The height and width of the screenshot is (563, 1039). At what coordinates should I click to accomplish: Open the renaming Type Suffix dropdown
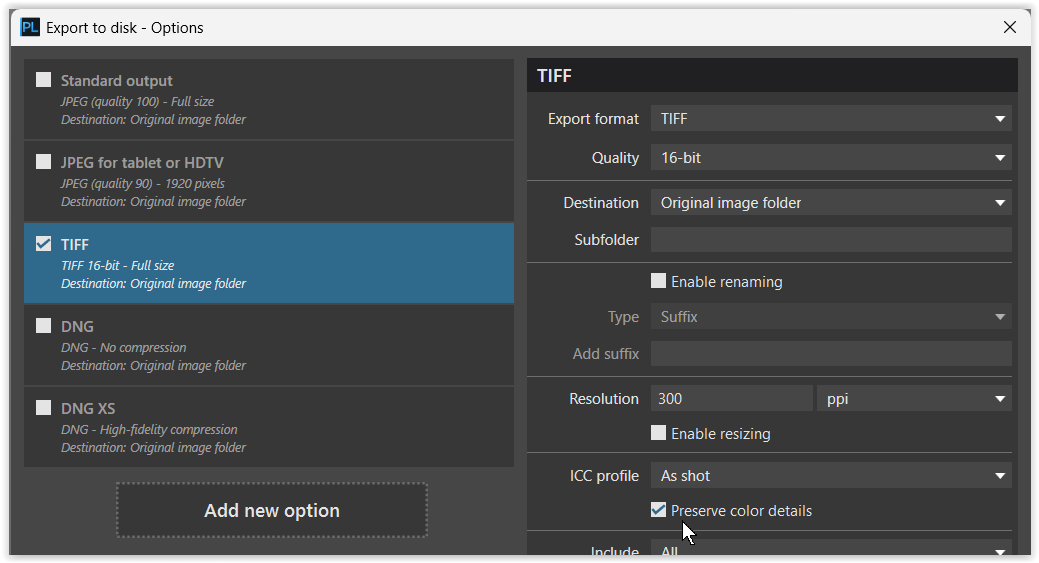coord(831,317)
